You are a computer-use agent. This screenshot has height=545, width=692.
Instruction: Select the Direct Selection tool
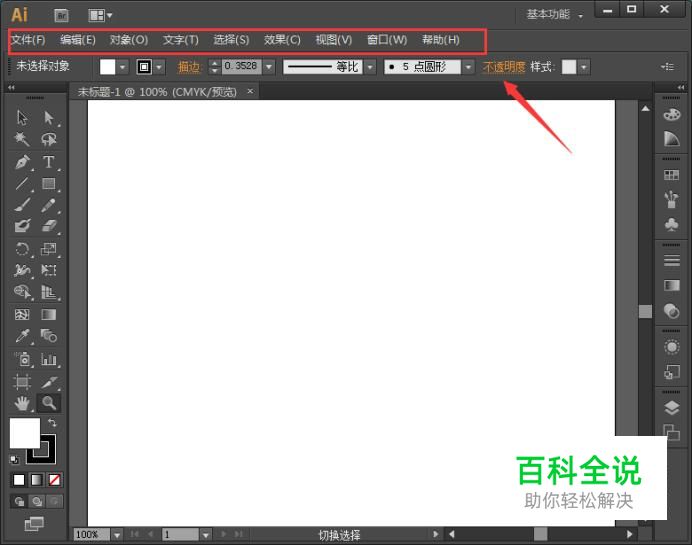click(x=49, y=117)
